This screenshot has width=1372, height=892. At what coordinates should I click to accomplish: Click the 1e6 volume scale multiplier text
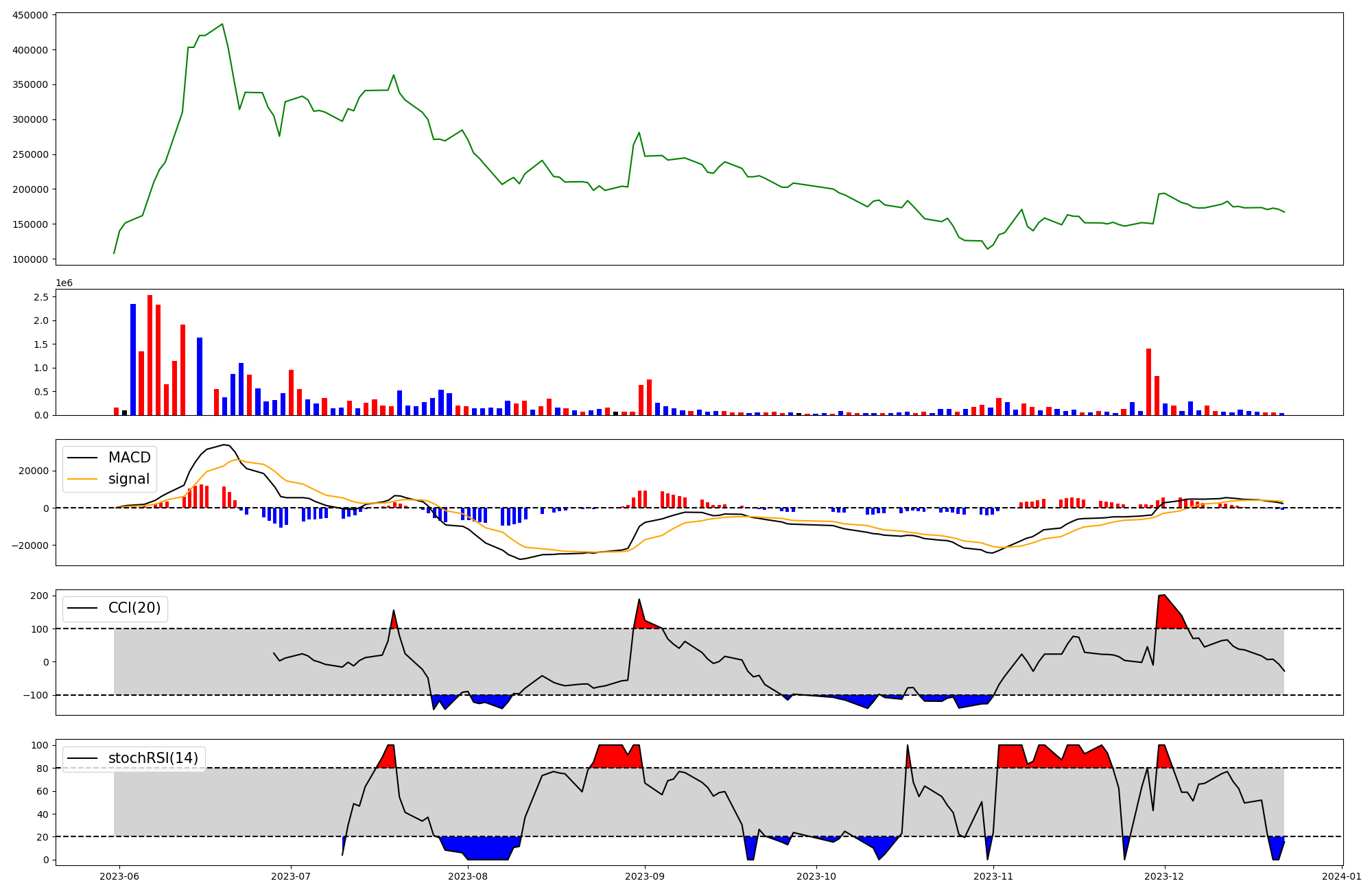click(64, 283)
